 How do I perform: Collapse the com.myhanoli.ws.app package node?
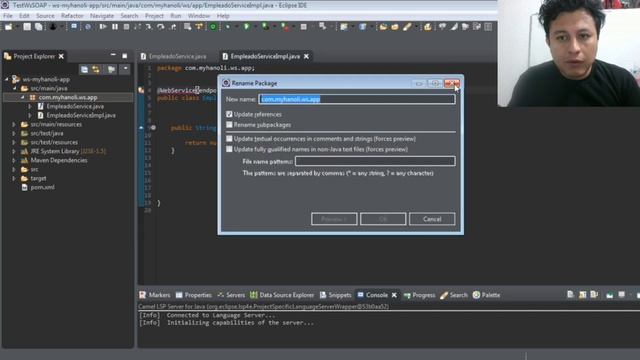23,97
